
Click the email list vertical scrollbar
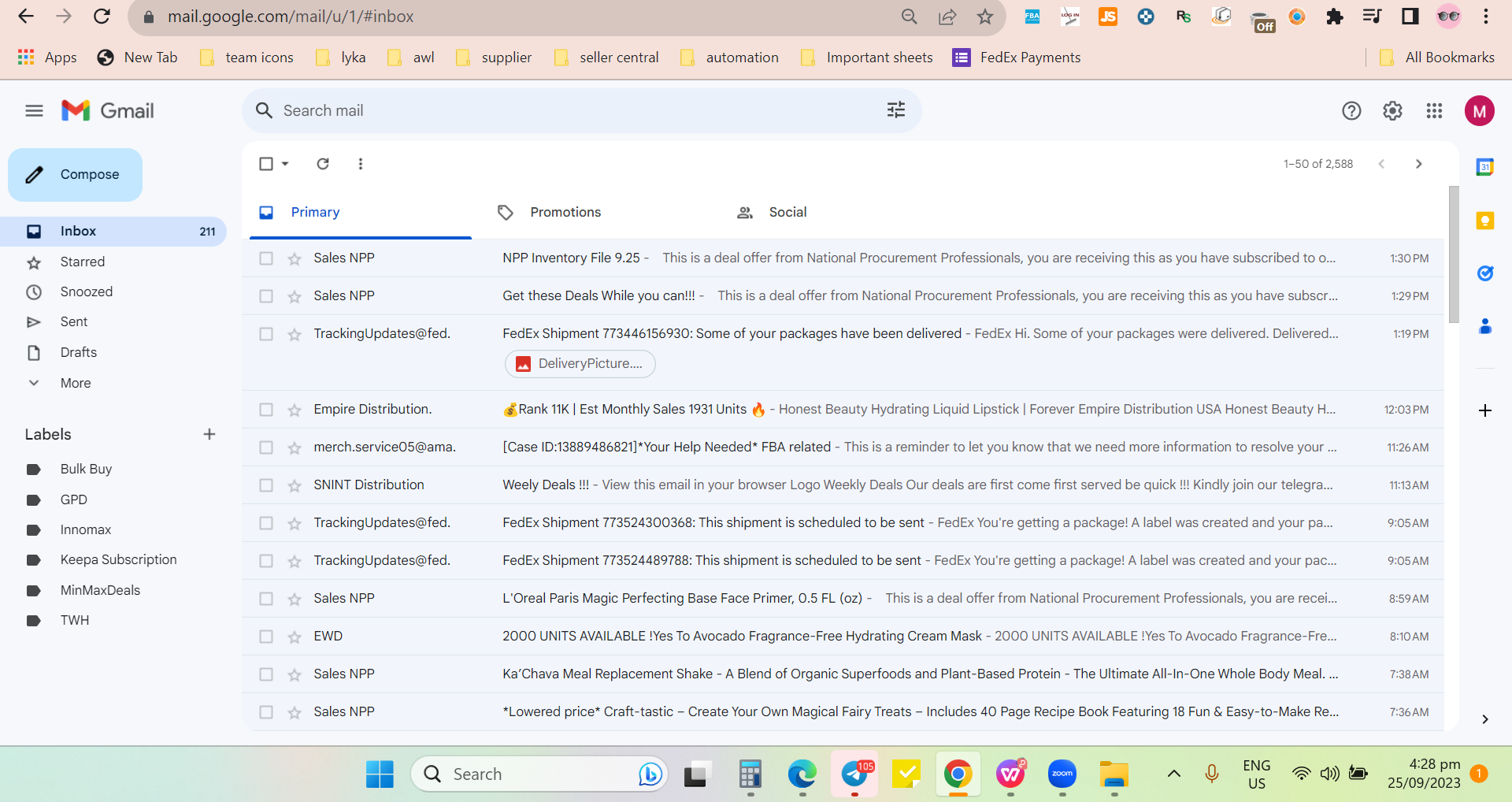click(x=1454, y=254)
